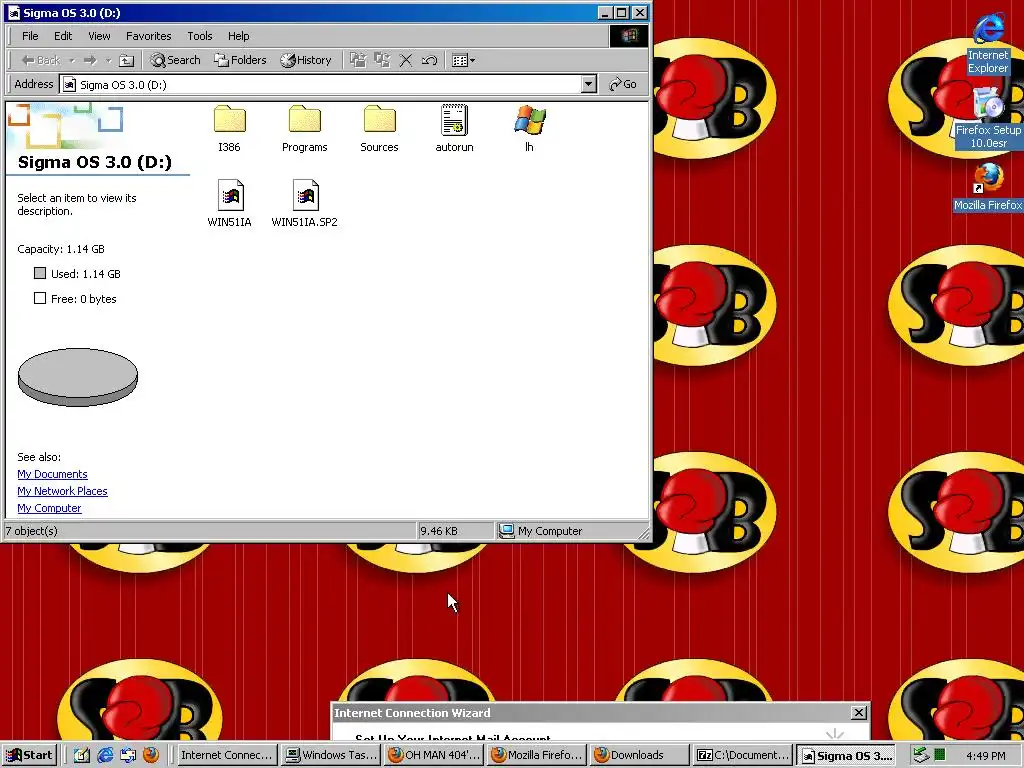Open the Programs folder
This screenshot has width=1024, height=768.
point(304,129)
